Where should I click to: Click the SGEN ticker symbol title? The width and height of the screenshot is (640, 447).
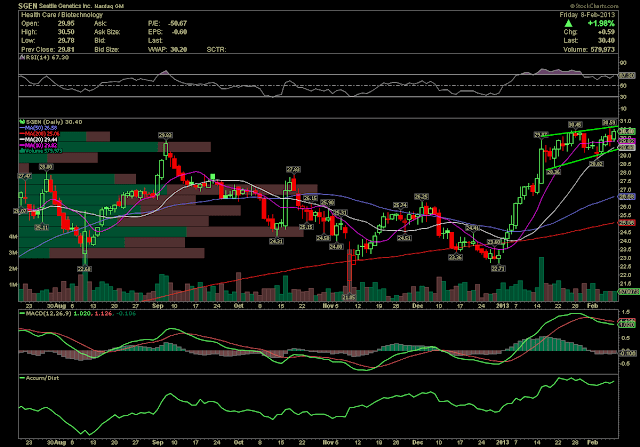28,6
